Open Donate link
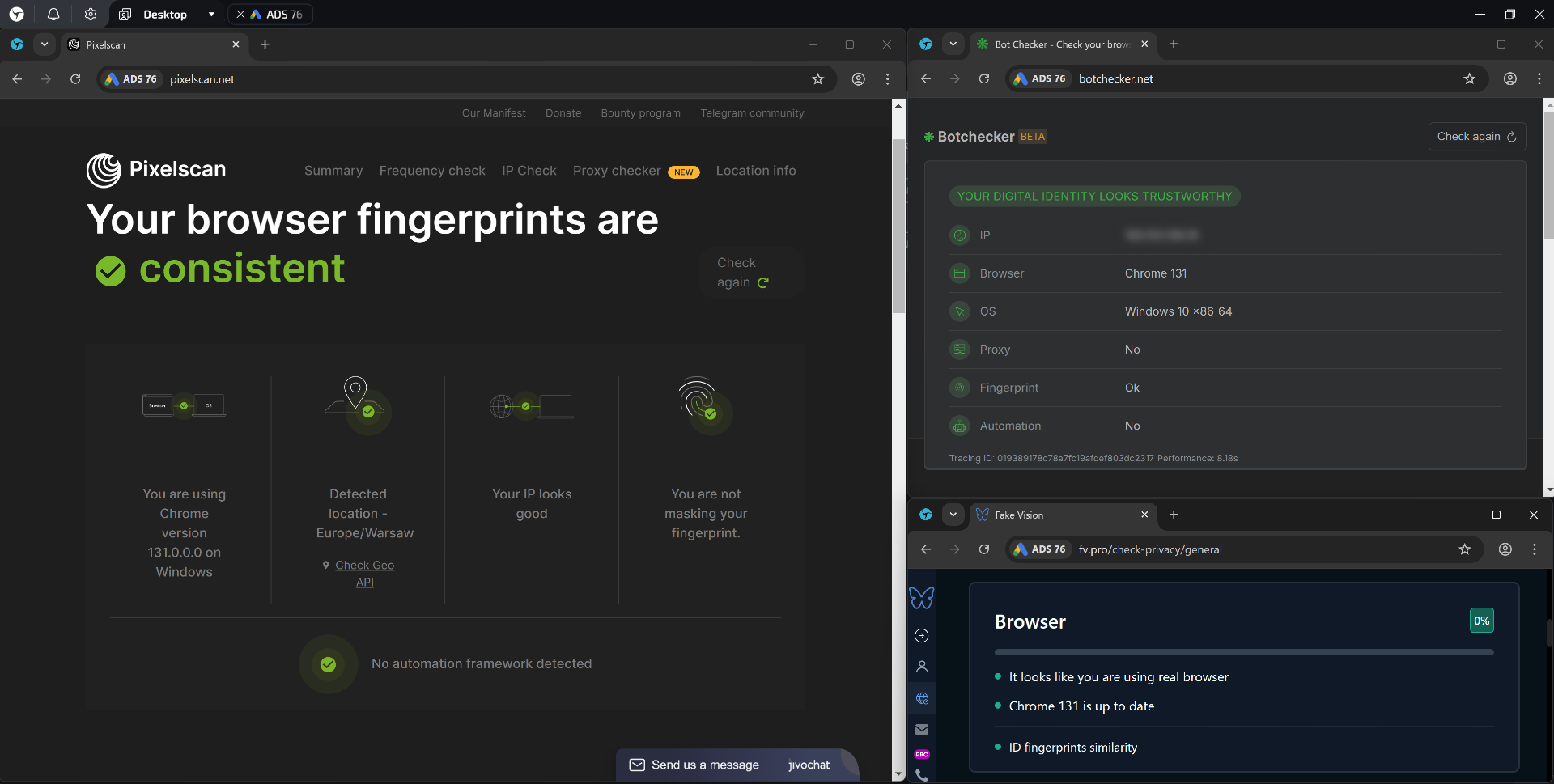 563,113
